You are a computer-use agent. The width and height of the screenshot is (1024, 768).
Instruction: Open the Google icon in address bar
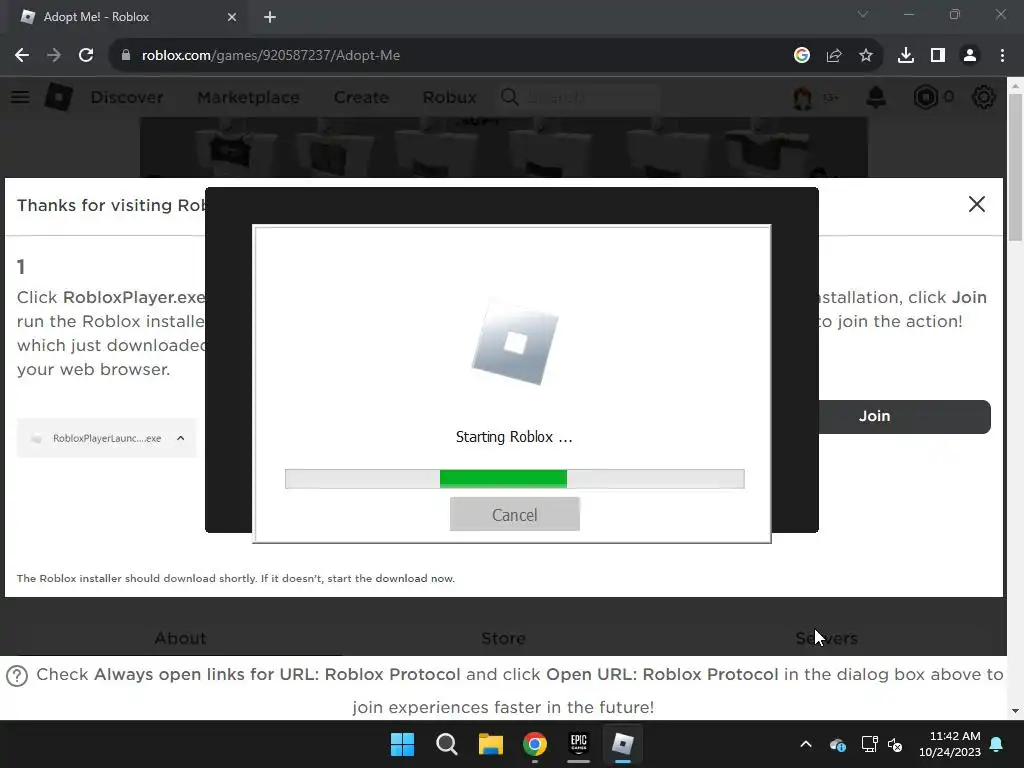coord(802,56)
